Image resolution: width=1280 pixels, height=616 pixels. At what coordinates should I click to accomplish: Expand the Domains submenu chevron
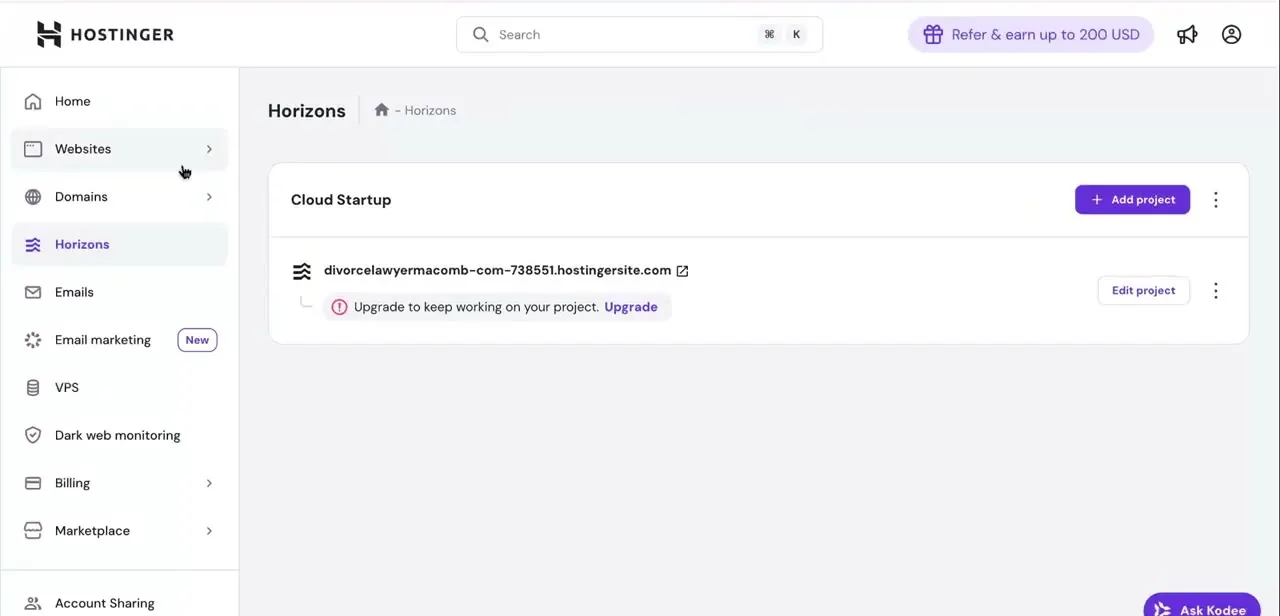pos(209,197)
